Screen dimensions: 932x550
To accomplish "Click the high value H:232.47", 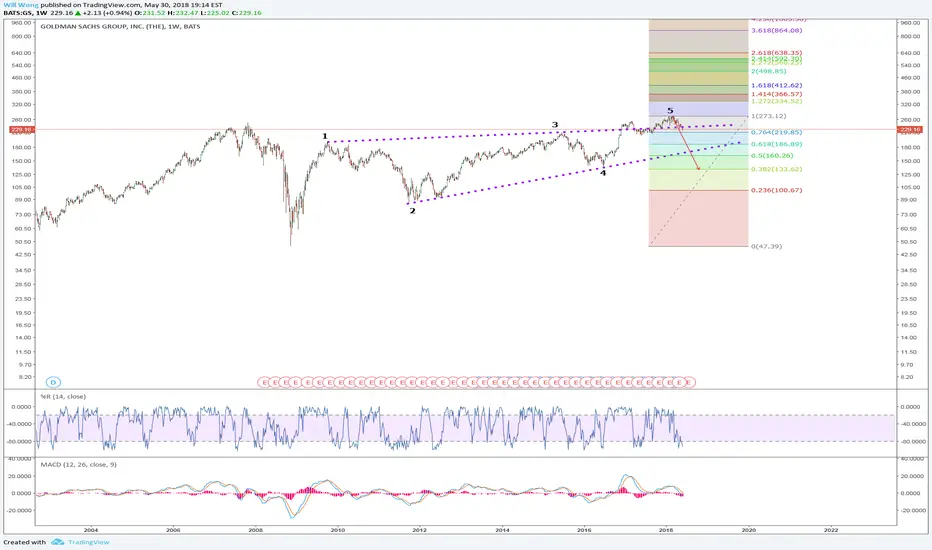I will point(183,12).
